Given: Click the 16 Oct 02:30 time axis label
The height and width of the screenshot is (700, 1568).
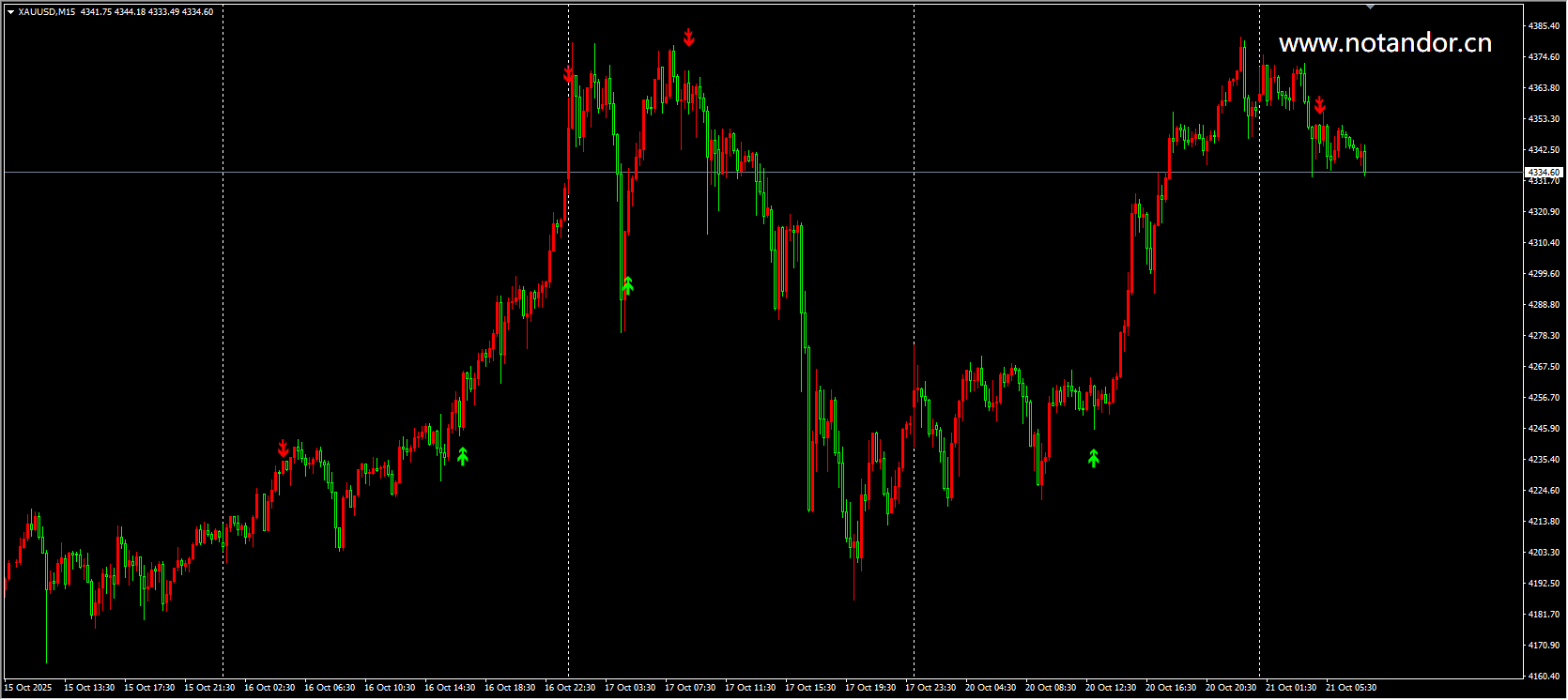Looking at the screenshot, I should click(x=269, y=688).
